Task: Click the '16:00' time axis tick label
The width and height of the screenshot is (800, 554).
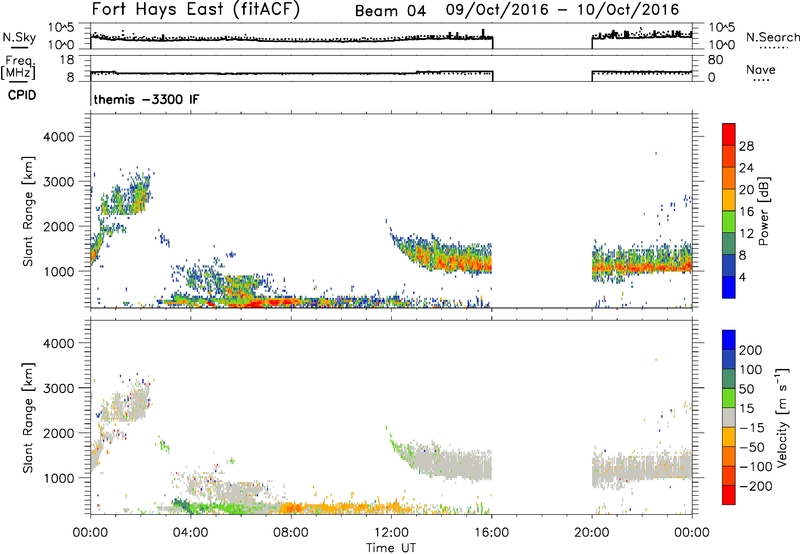Action: [491, 533]
